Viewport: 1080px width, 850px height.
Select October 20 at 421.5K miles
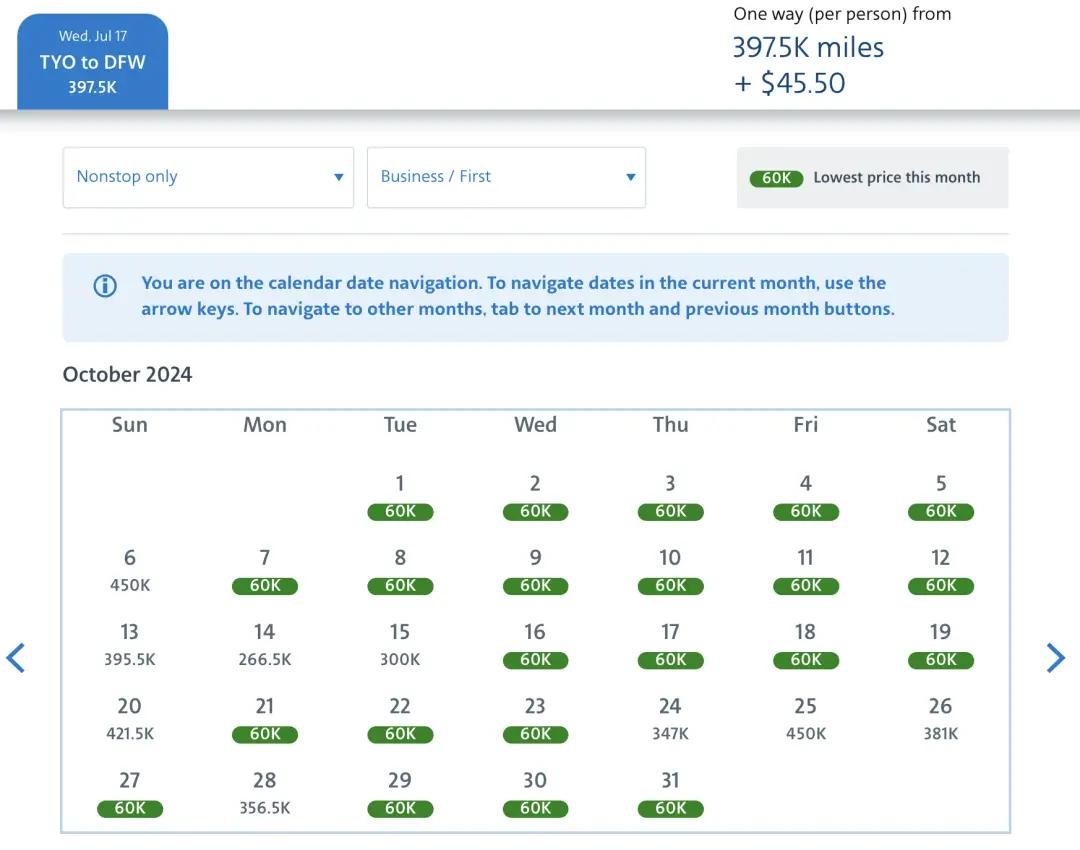[x=130, y=719]
